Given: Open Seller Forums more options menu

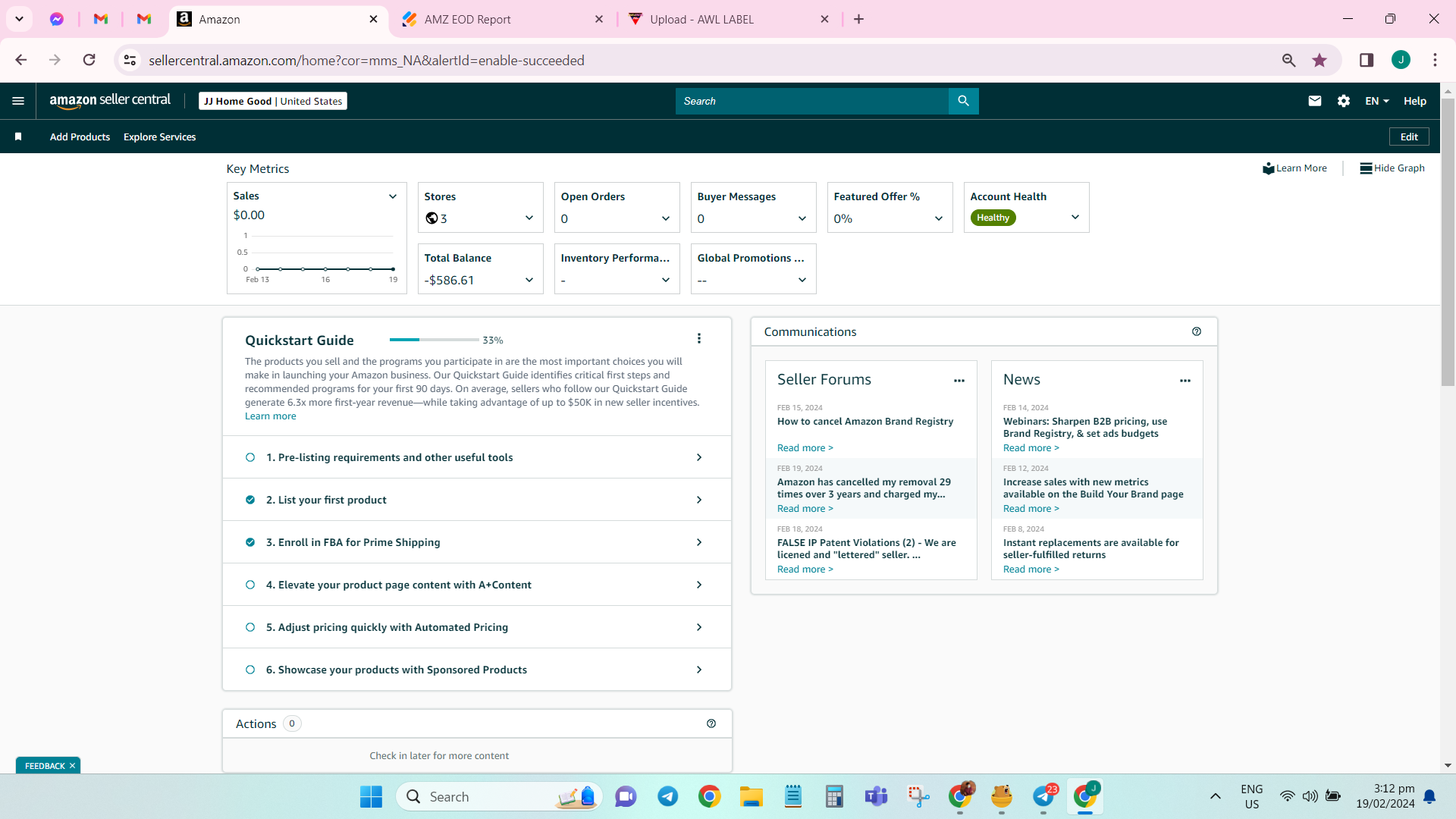Looking at the screenshot, I should [959, 381].
